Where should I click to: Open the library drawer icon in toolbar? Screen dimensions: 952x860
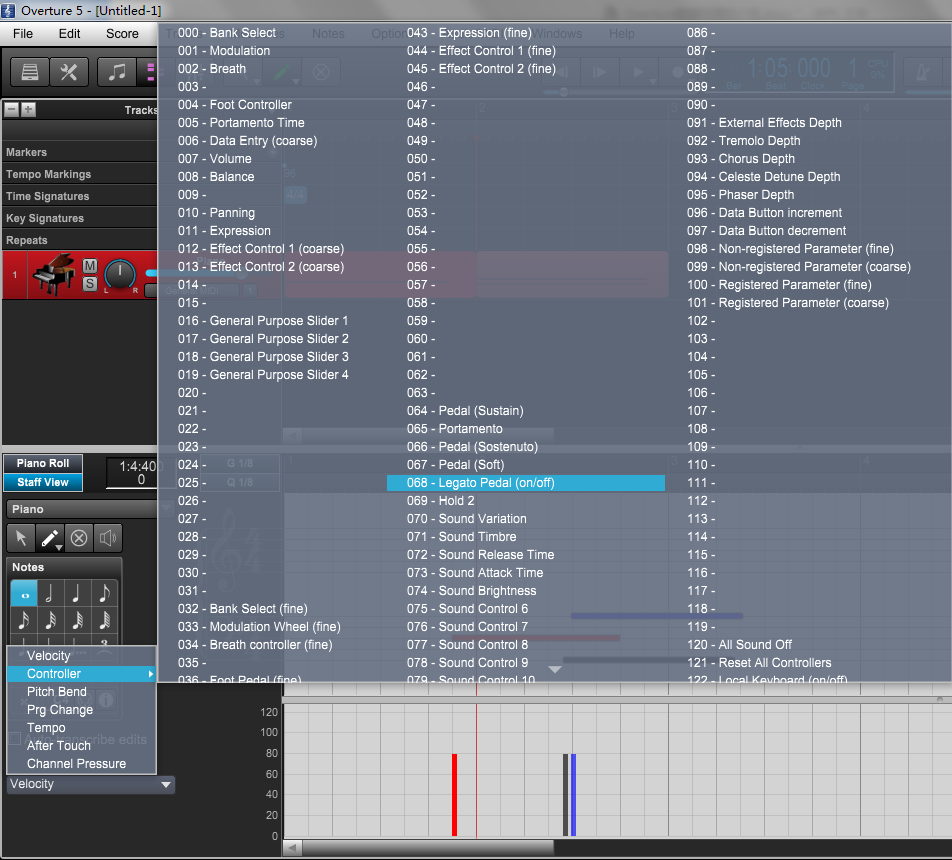pos(30,72)
